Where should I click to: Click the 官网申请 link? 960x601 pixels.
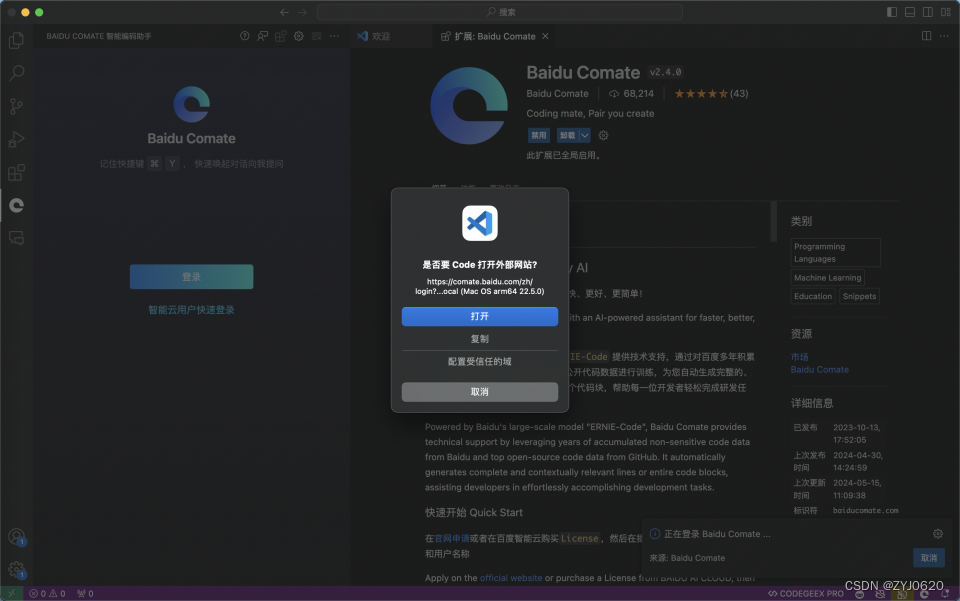[x=452, y=539]
